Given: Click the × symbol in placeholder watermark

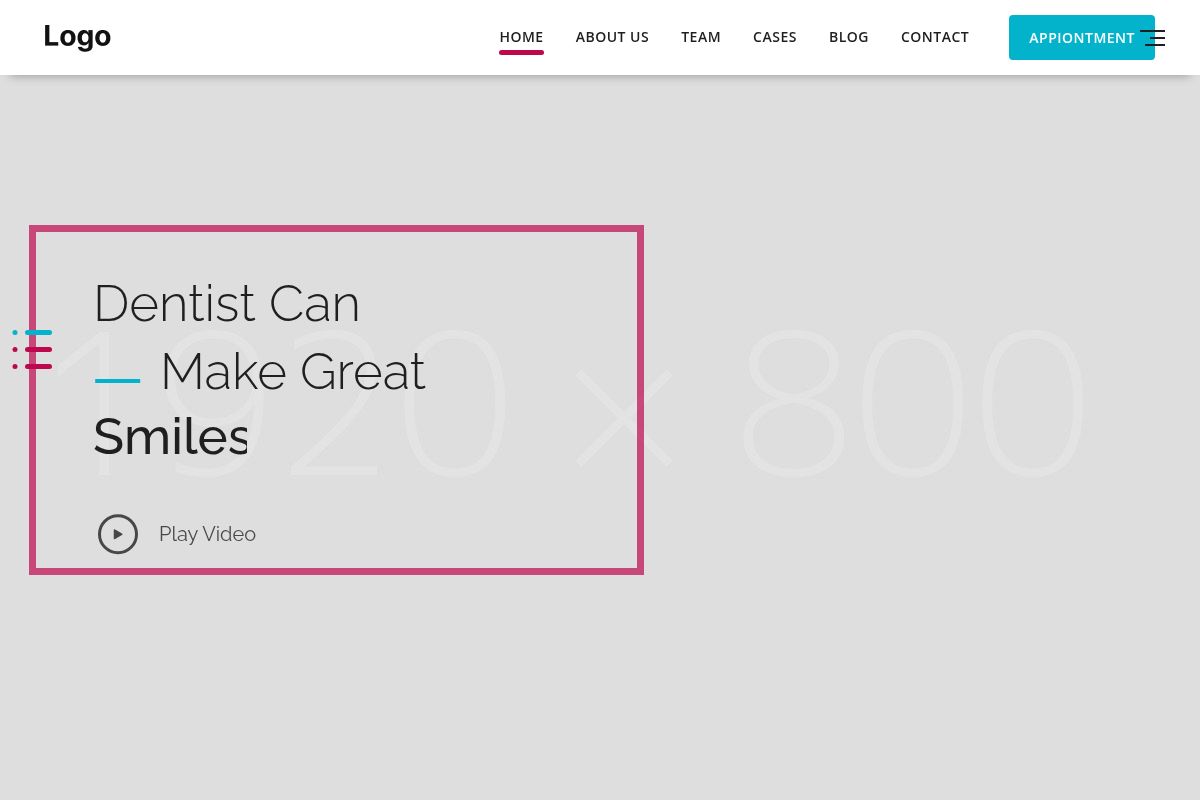Looking at the screenshot, I should click(x=624, y=420).
